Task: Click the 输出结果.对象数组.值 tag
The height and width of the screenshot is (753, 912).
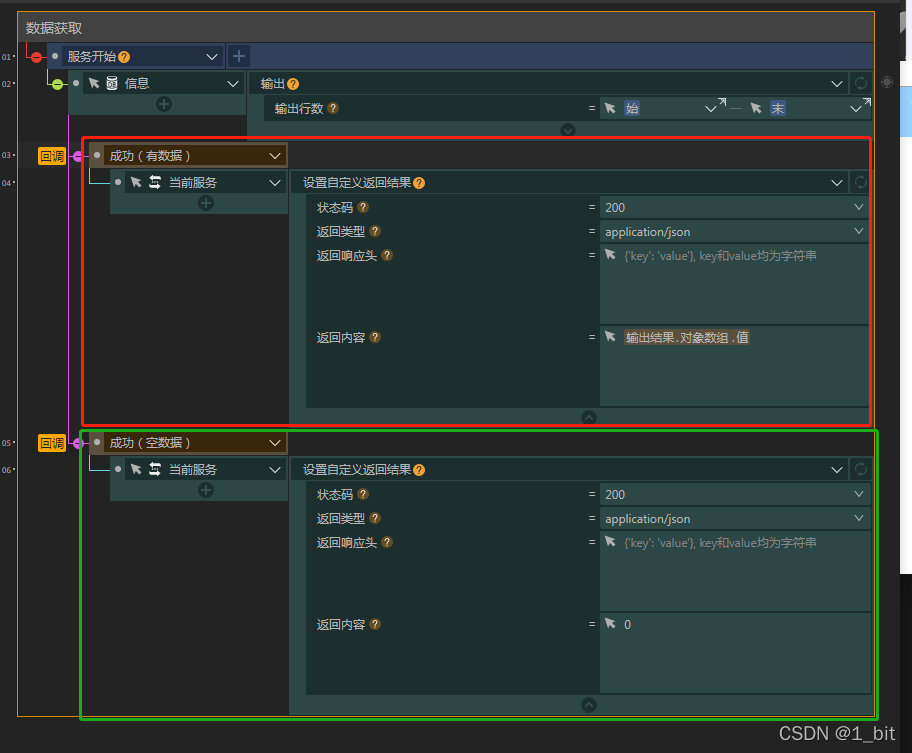Action: 687,337
